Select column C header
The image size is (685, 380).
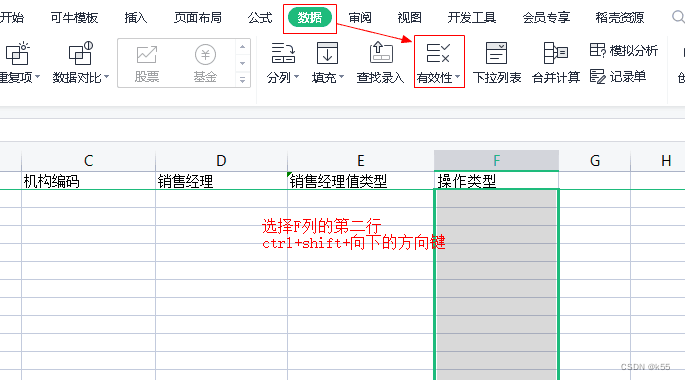point(88,161)
